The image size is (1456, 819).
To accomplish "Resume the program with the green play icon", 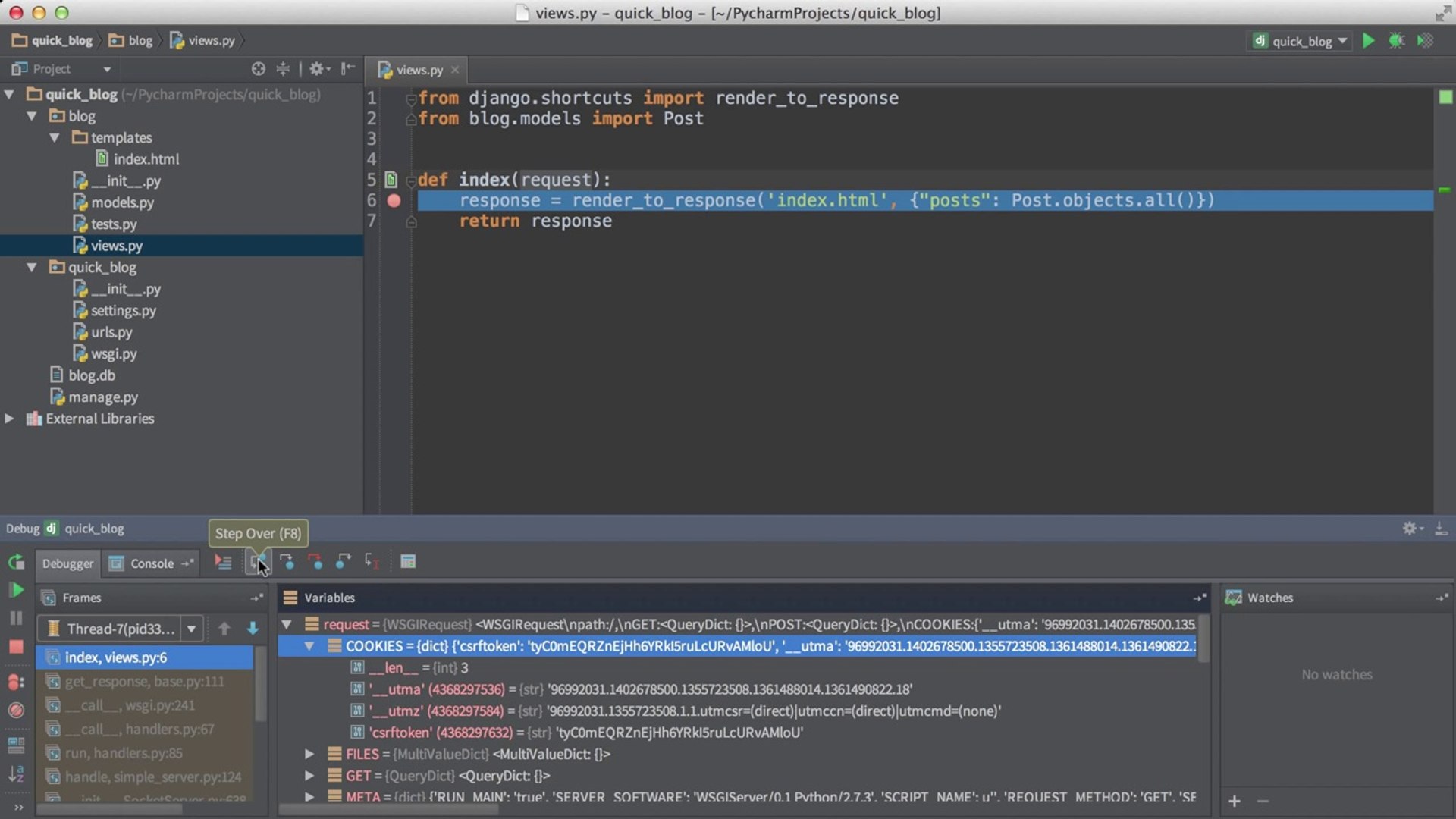I will [x=16, y=589].
